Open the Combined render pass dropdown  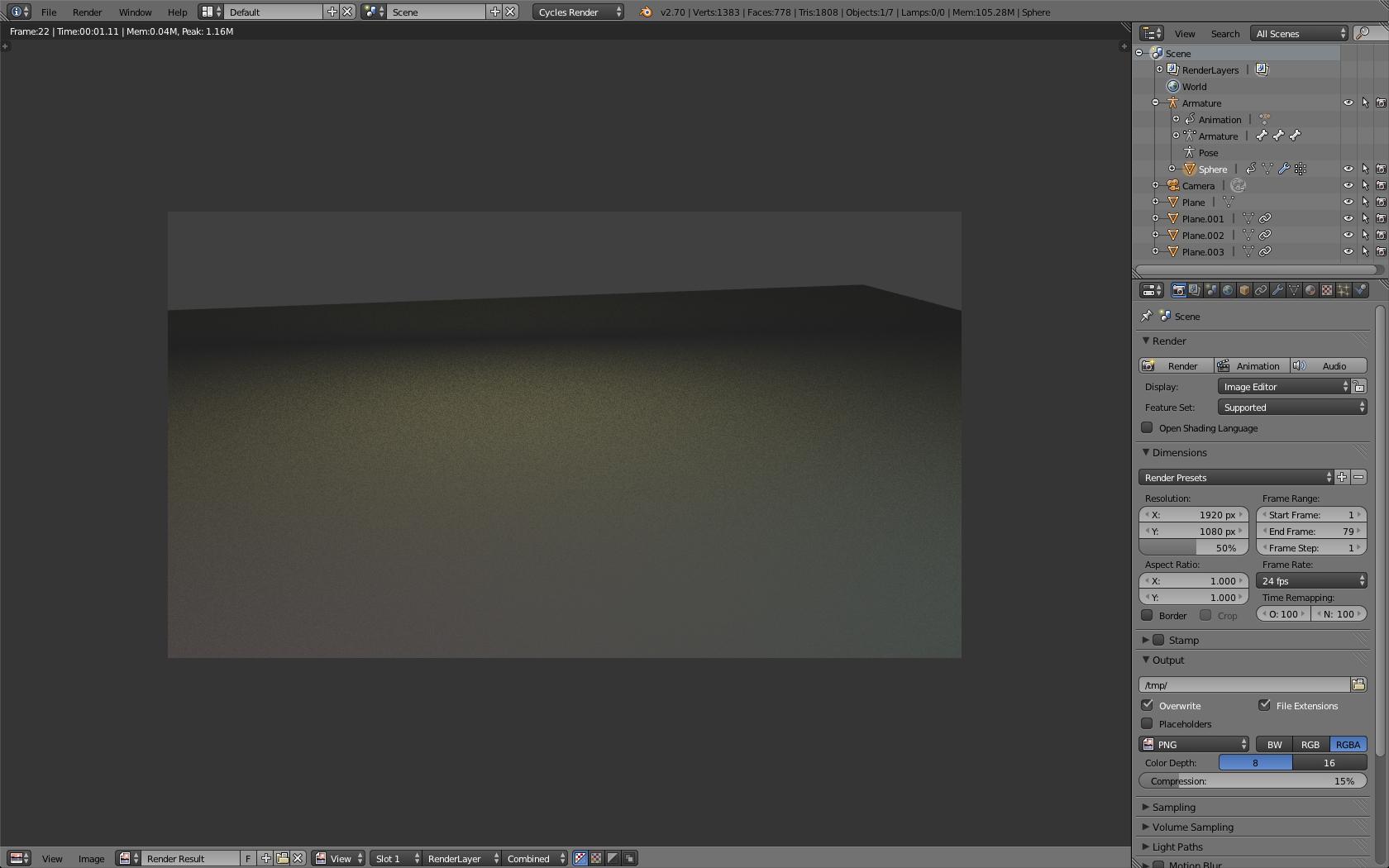[534, 858]
